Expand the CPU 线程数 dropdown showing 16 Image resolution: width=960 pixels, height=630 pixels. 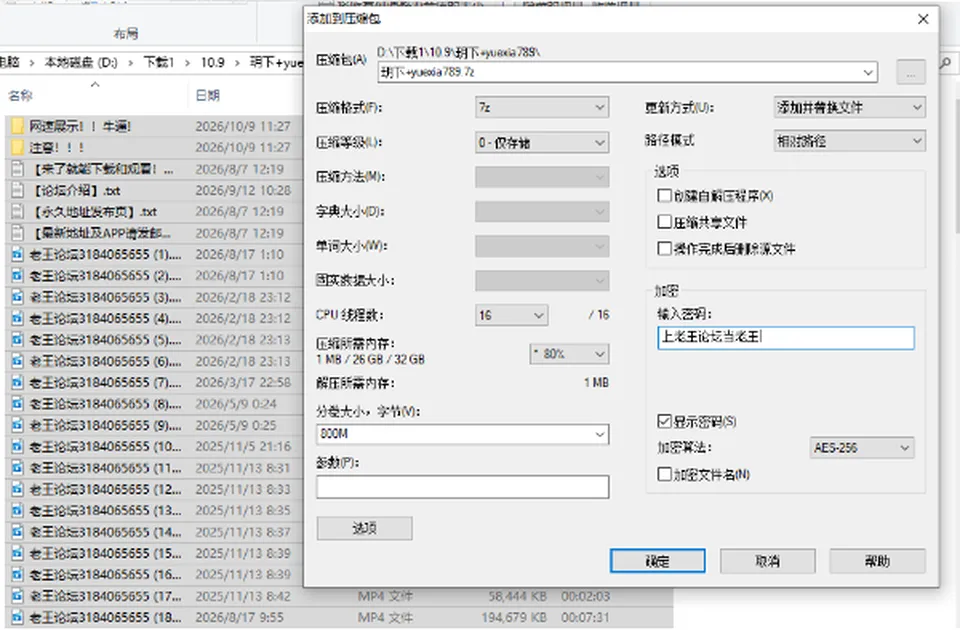[x=511, y=315]
